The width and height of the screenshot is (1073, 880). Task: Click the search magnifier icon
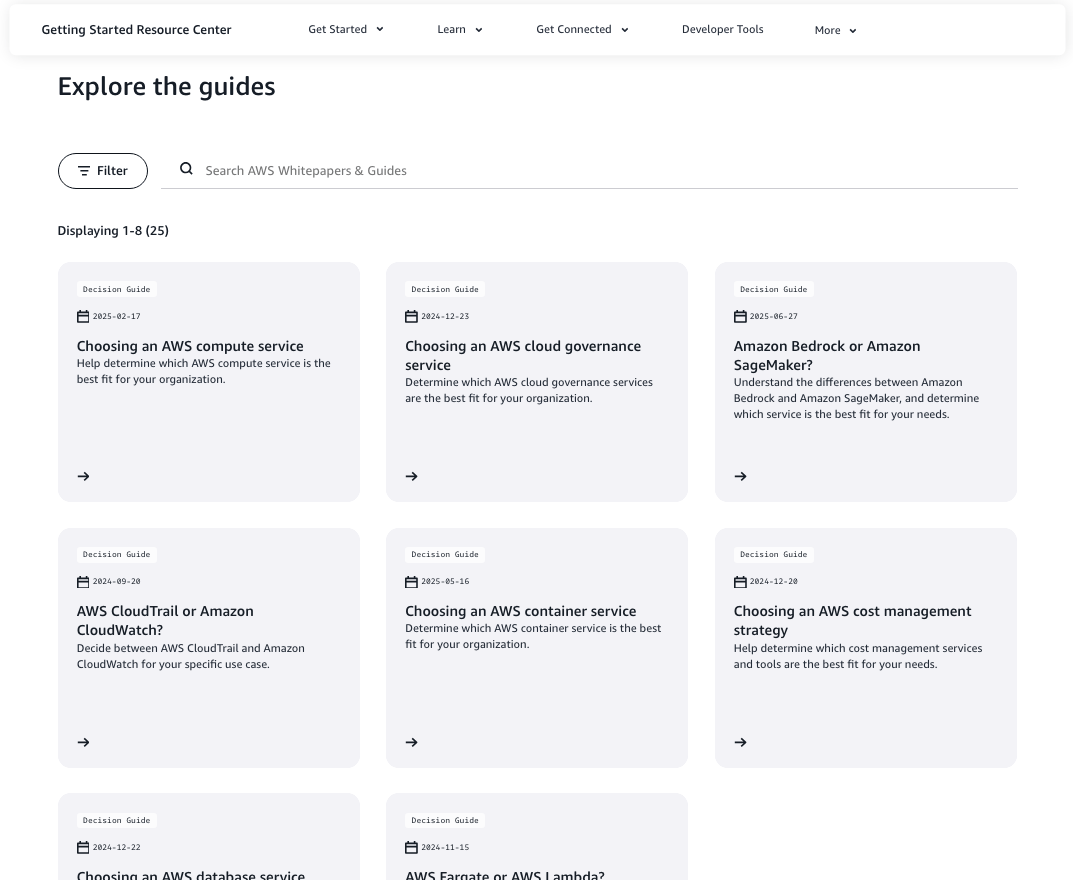click(x=186, y=170)
